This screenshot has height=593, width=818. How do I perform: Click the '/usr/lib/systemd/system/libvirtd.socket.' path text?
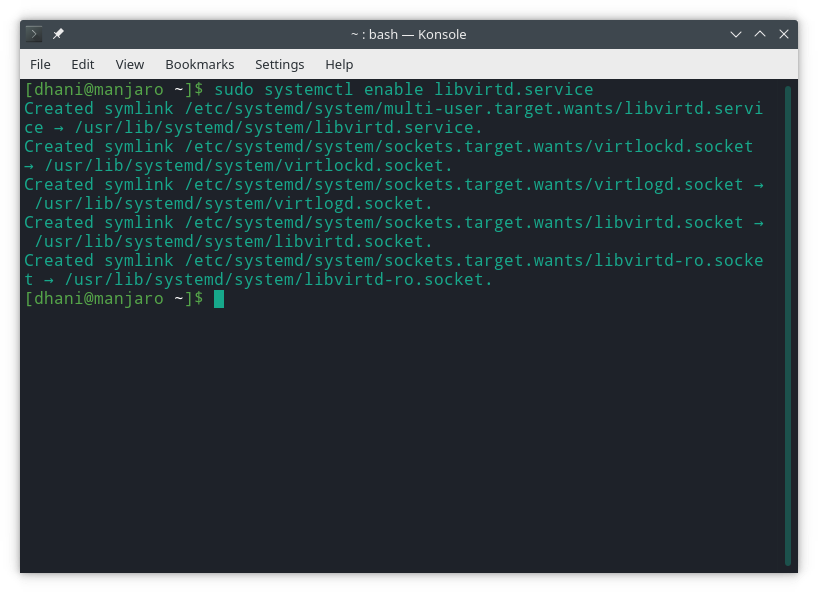pos(234,241)
